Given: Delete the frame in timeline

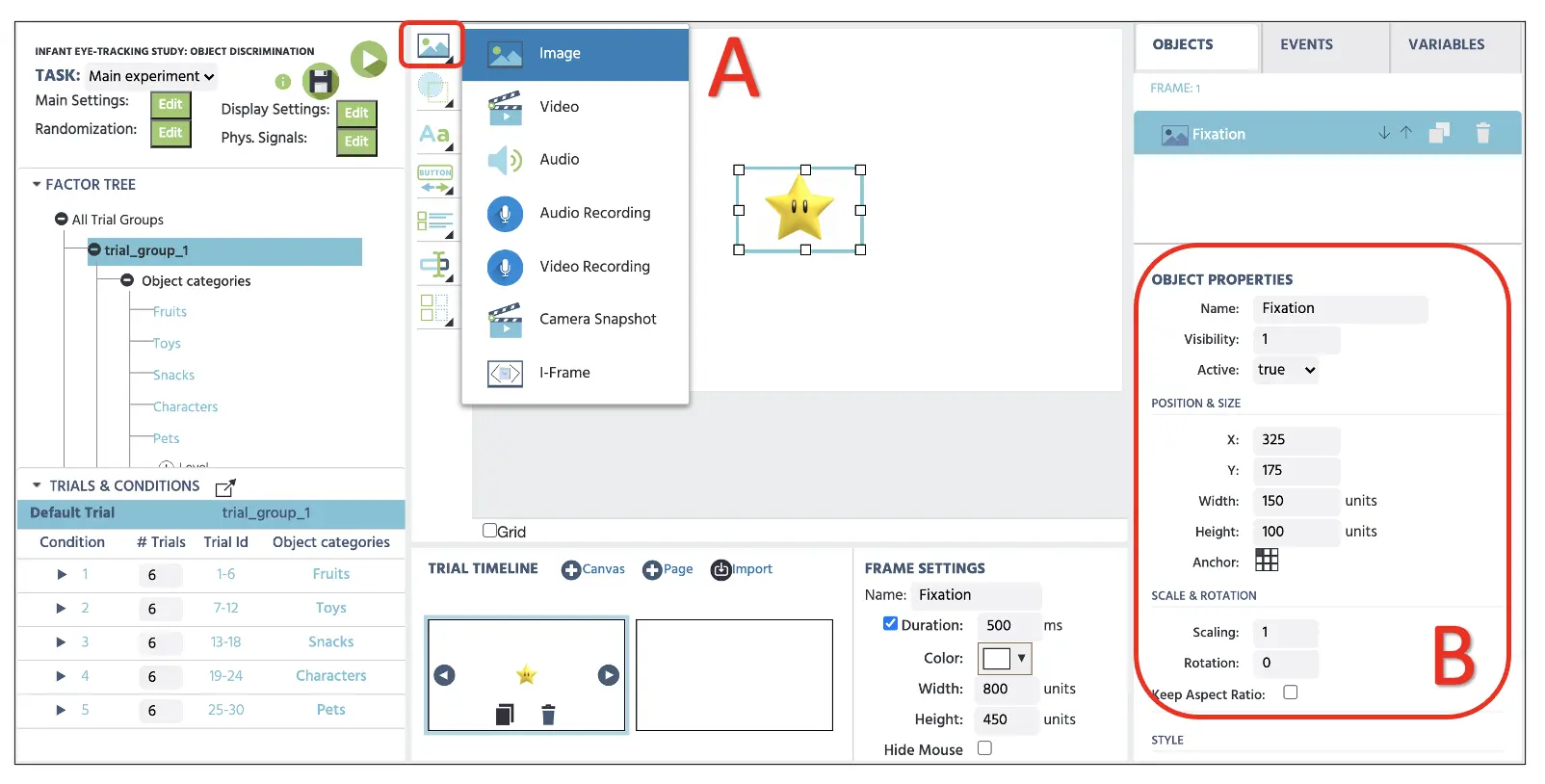Looking at the screenshot, I should point(548,715).
